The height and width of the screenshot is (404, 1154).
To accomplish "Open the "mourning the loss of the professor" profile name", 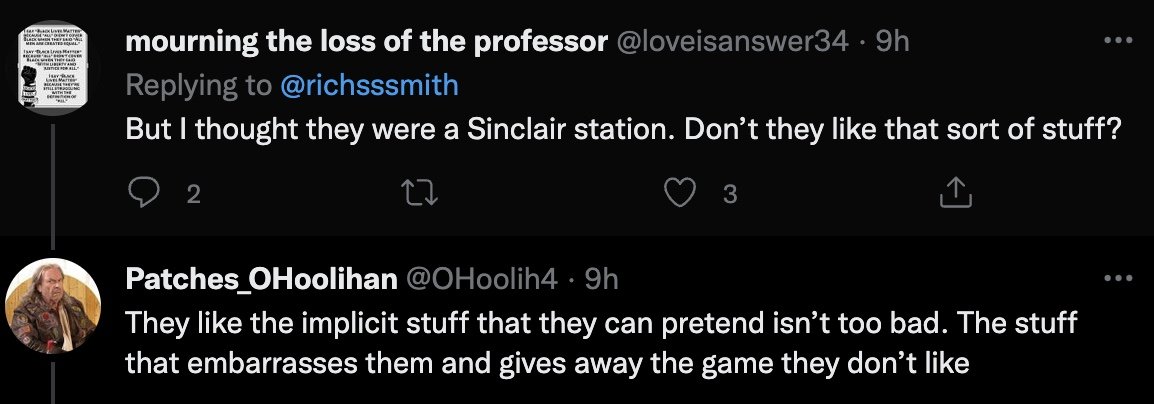I will pos(368,42).
